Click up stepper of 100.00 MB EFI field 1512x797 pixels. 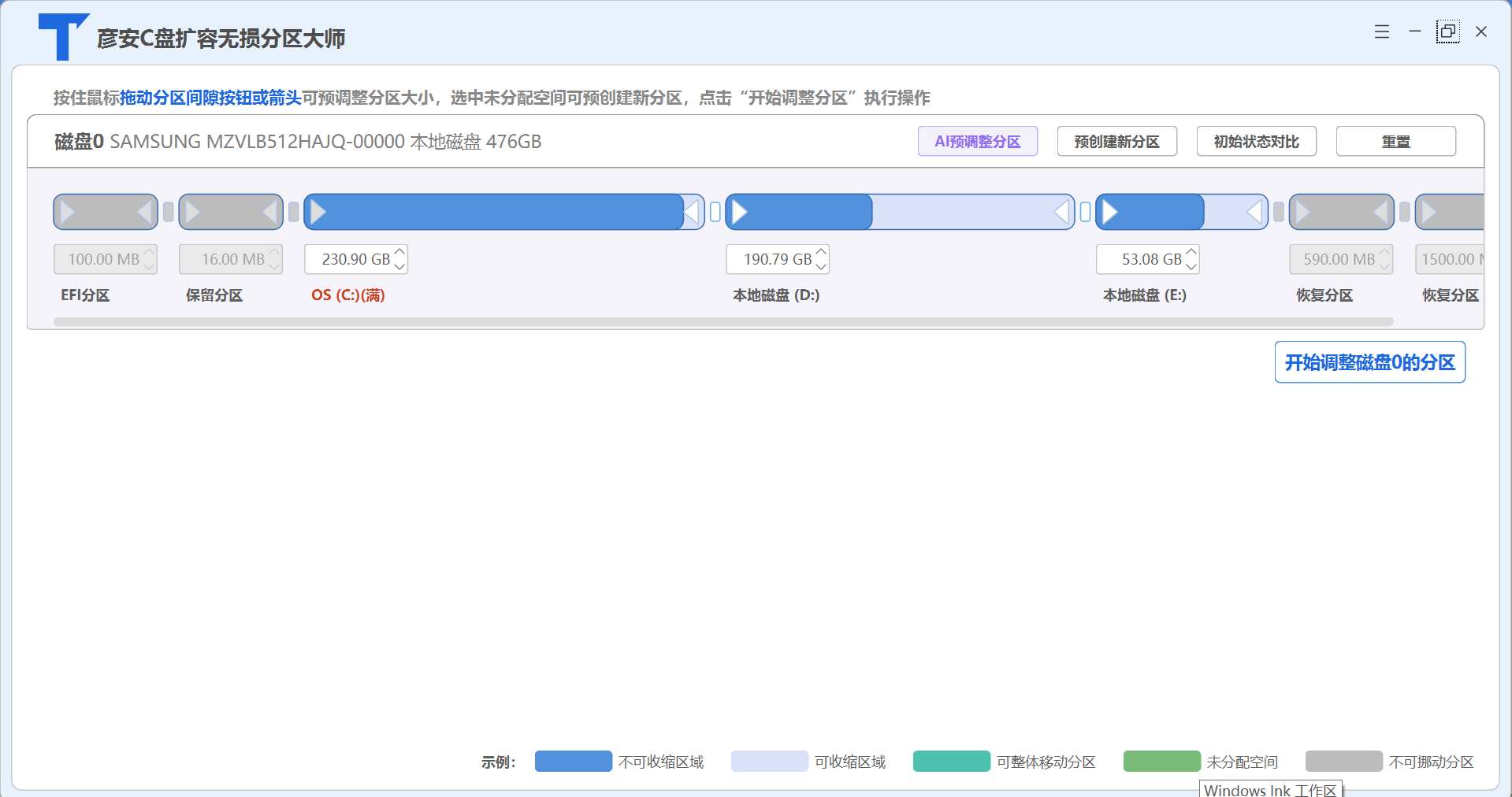(x=149, y=252)
